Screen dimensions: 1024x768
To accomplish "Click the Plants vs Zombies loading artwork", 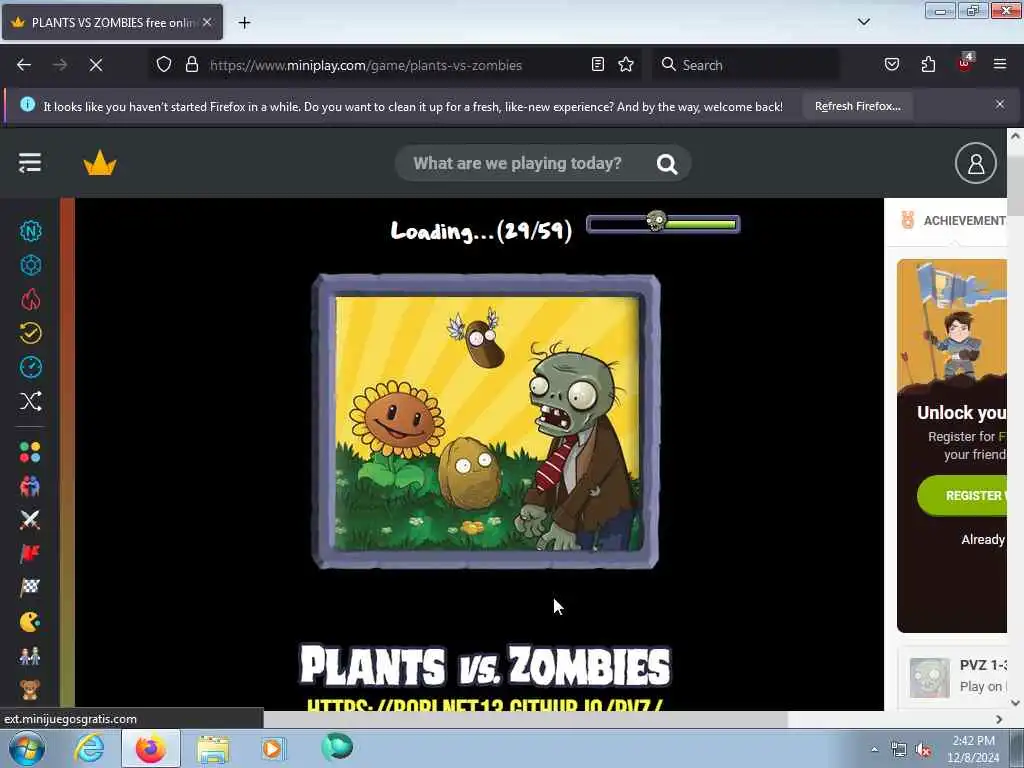I will tap(486, 422).
